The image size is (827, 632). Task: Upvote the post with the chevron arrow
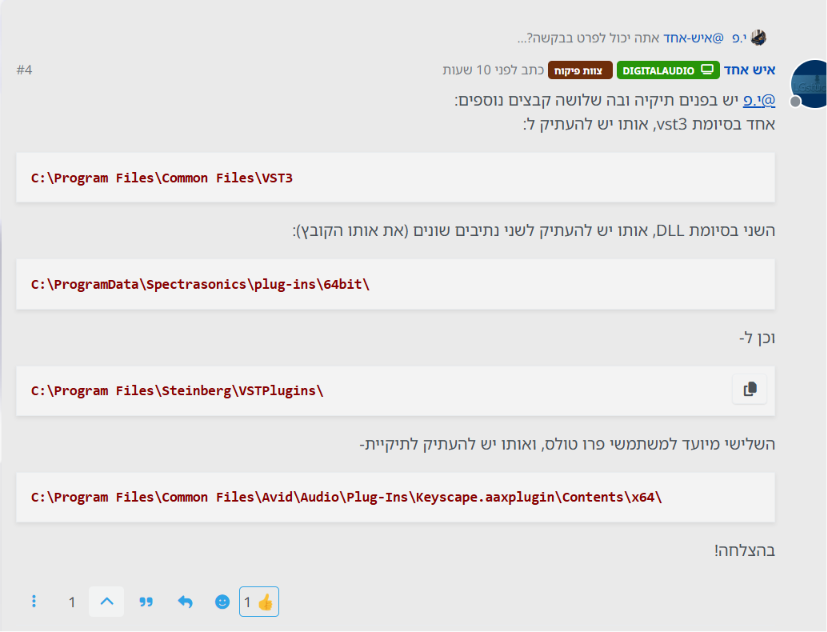107,601
